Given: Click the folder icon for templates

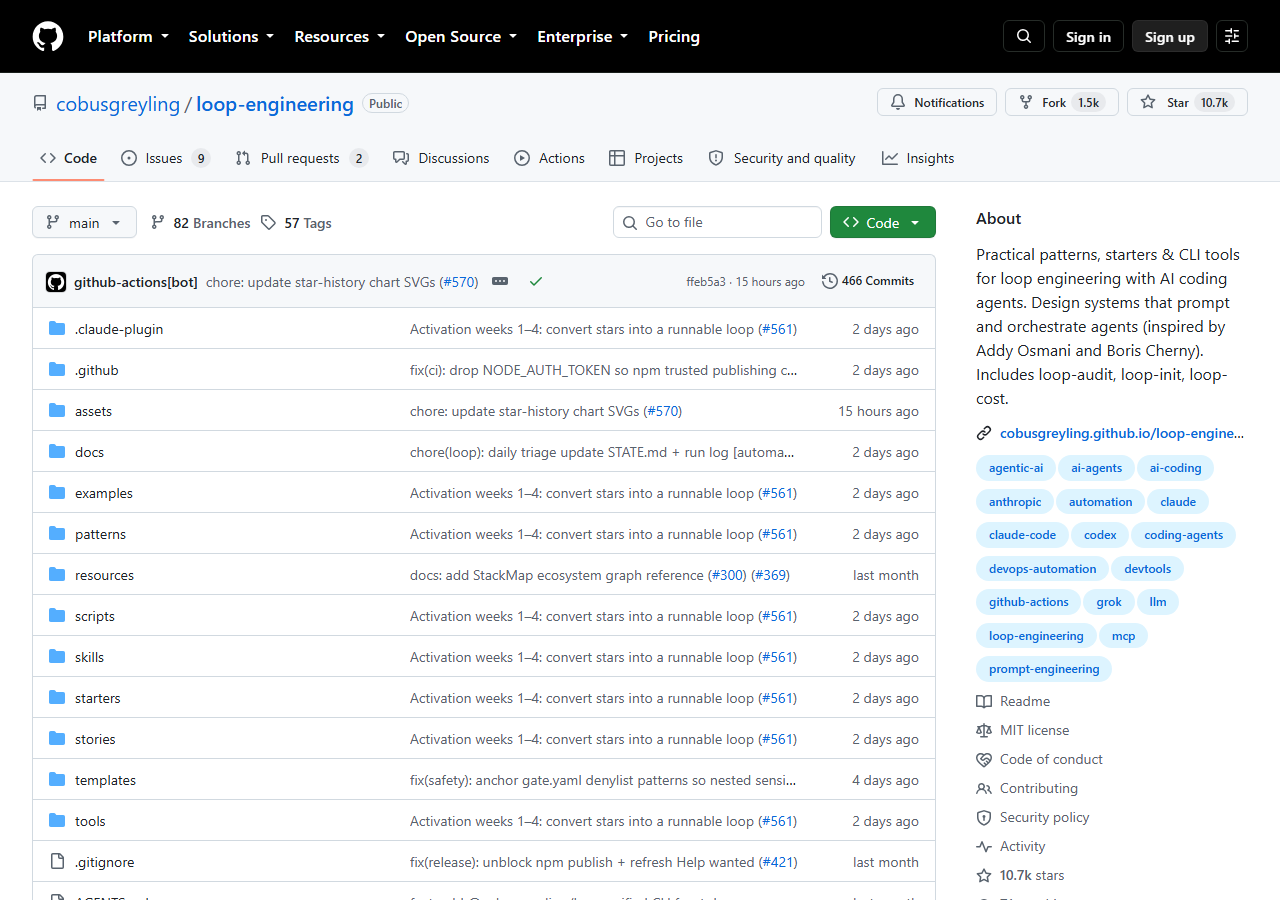Looking at the screenshot, I should pos(57,780).
